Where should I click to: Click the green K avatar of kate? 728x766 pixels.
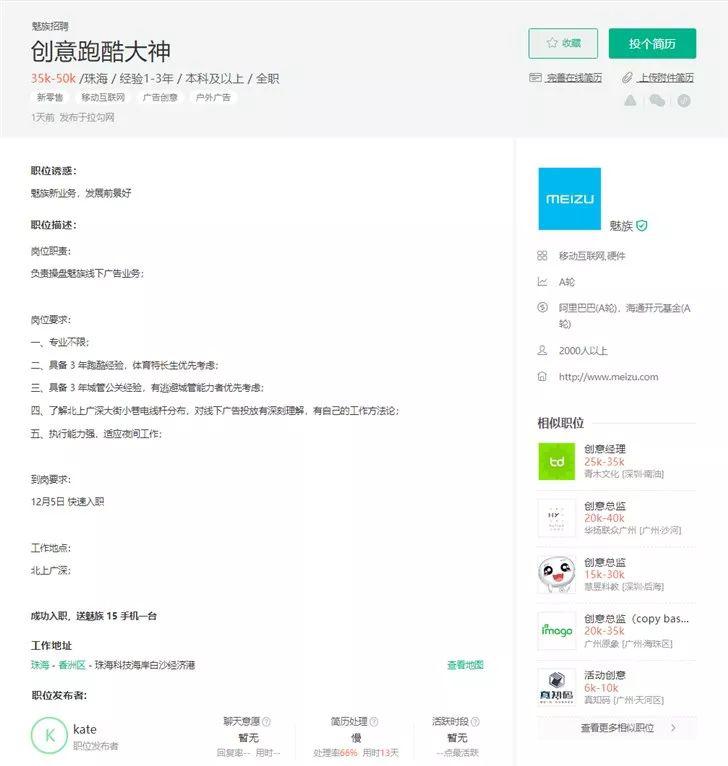[x=49, y=735]
